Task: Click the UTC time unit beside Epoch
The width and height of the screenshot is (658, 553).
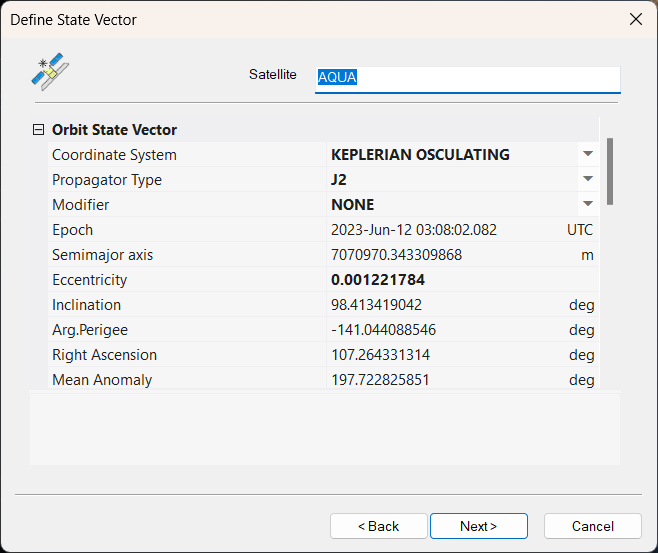Action: [x=580, y=230]
